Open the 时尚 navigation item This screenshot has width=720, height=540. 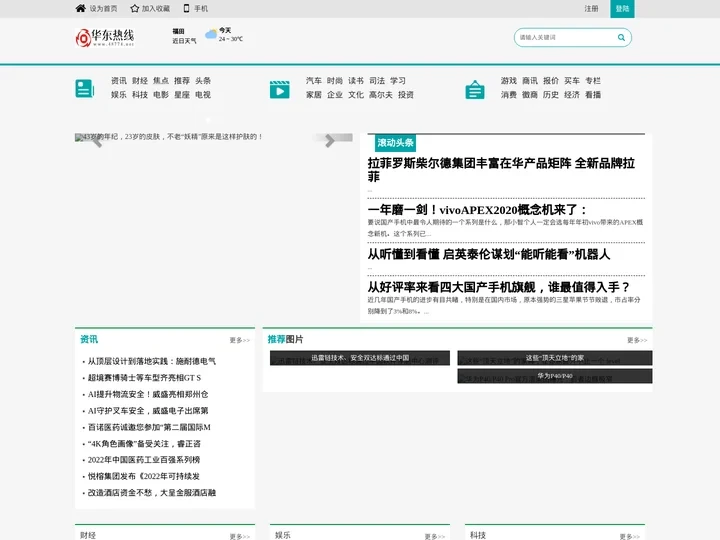[335, 81]
